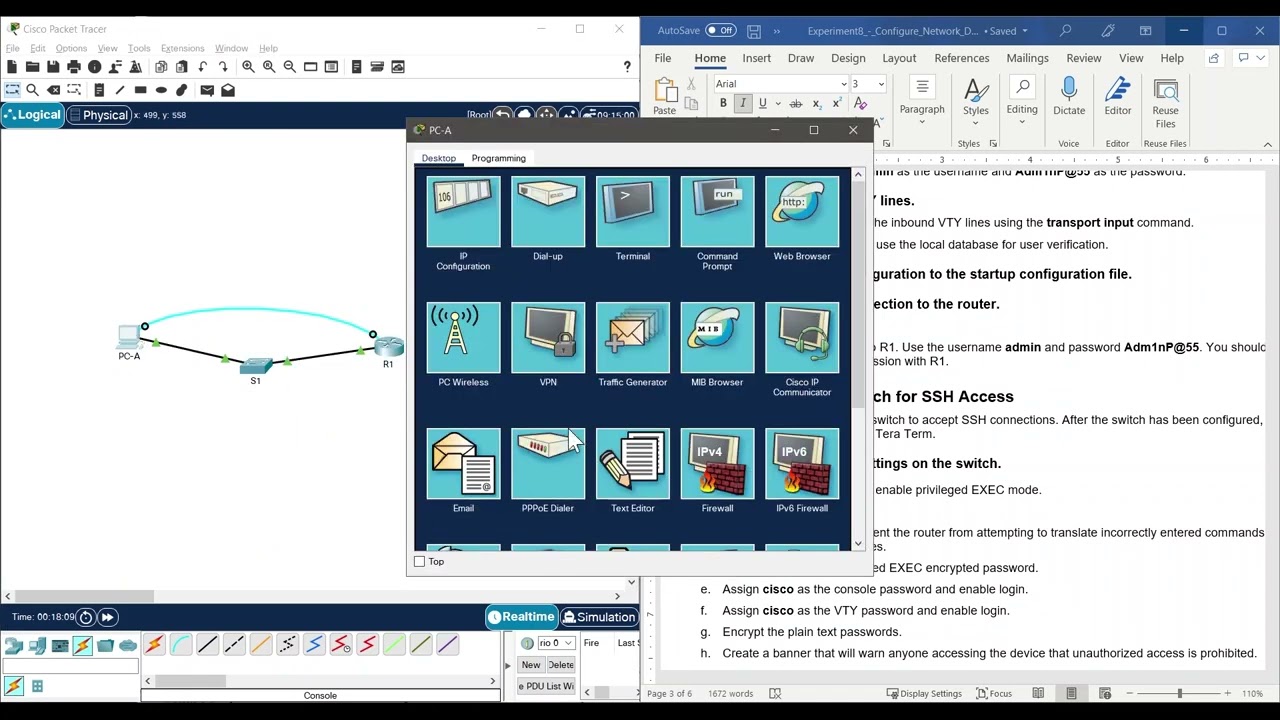Launch the PPPoE Dialer app
Viewport: 1280px width, 720px height.
[548, 464]
